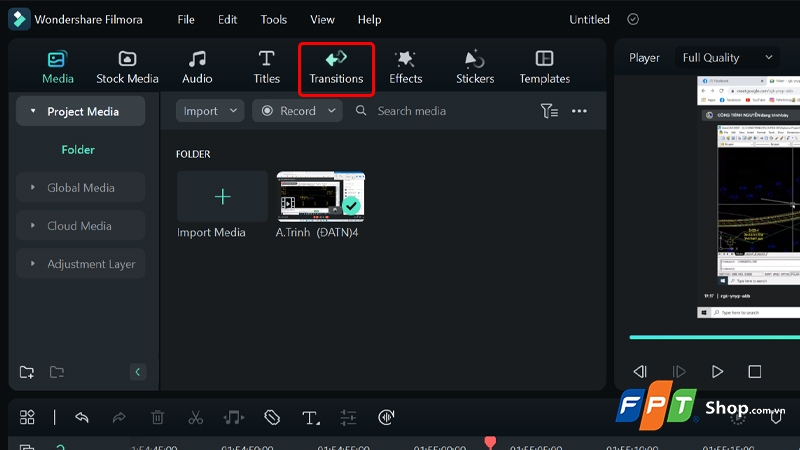This screenshot has width=800, height=450.
Task: Open the Stock Media tab
Action: tap(127, 67)
